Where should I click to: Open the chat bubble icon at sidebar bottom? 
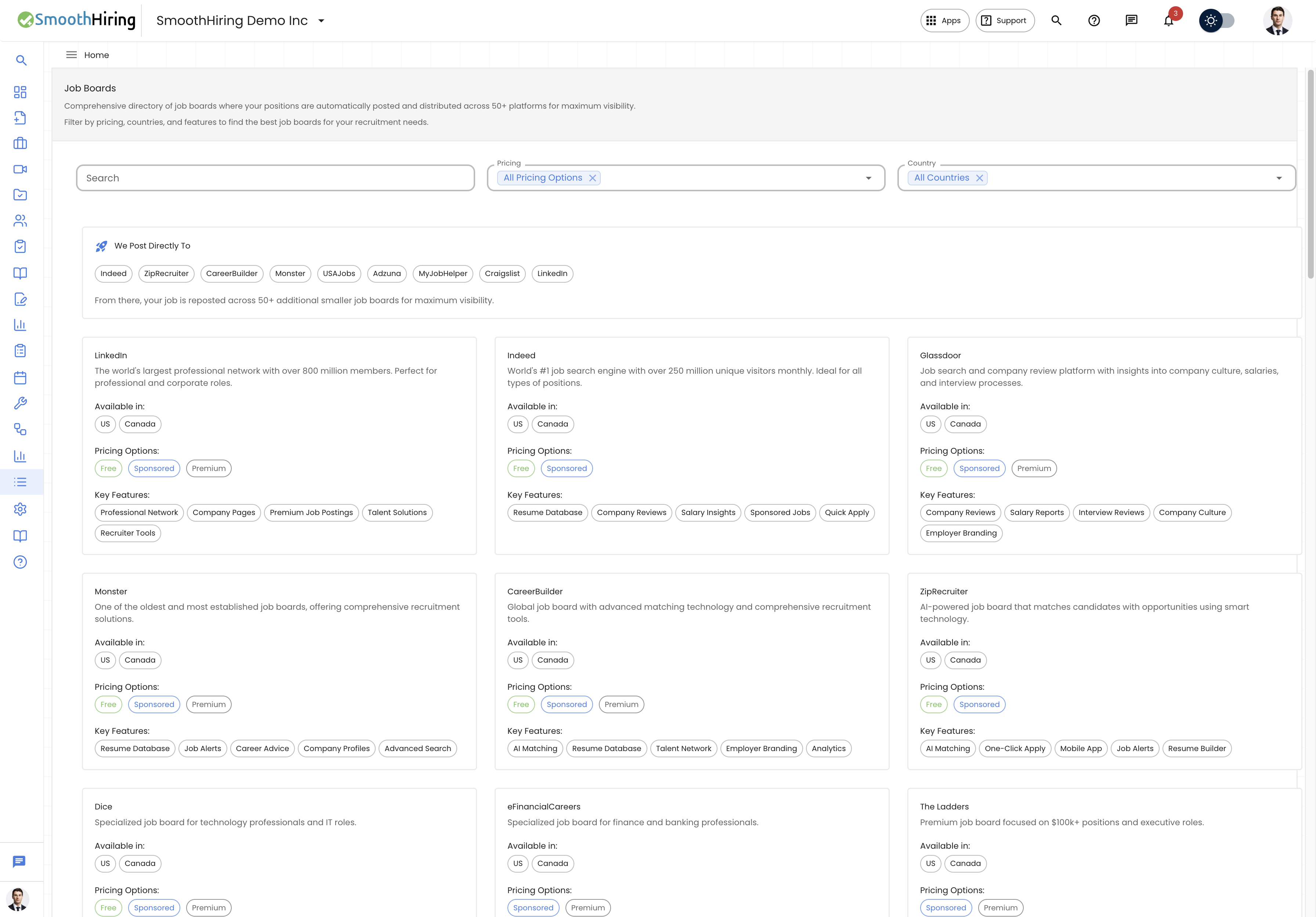pyautogui.click(x=19, y=862)
